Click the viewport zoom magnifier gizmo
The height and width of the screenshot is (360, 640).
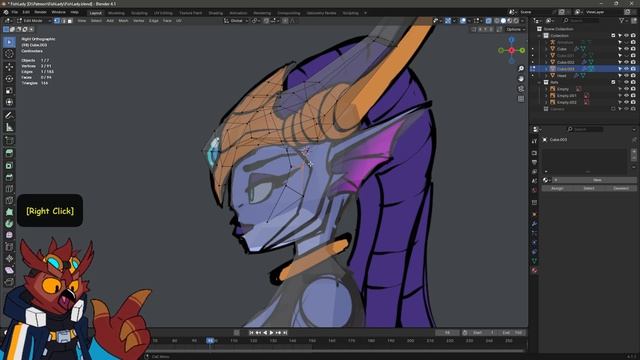[521, 69]
